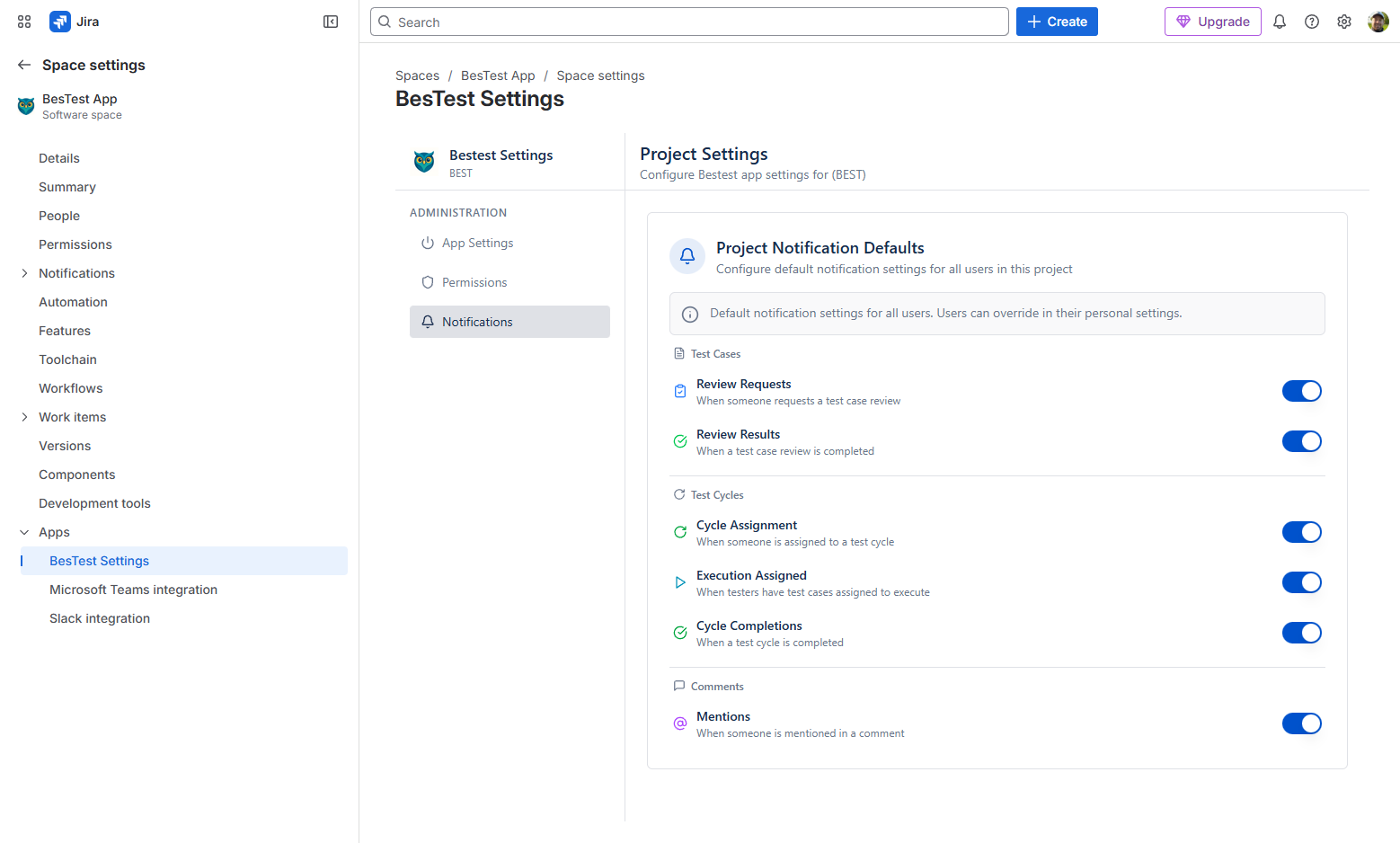The height and width of the screenshot is (843, 1400).
Task: Collapse the Apps section chevron
Action: 24,532
